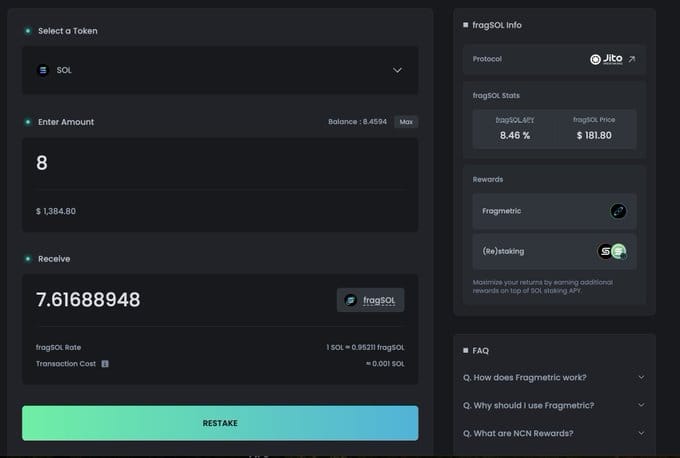Click the fragSOL APY label

point(515,120)
